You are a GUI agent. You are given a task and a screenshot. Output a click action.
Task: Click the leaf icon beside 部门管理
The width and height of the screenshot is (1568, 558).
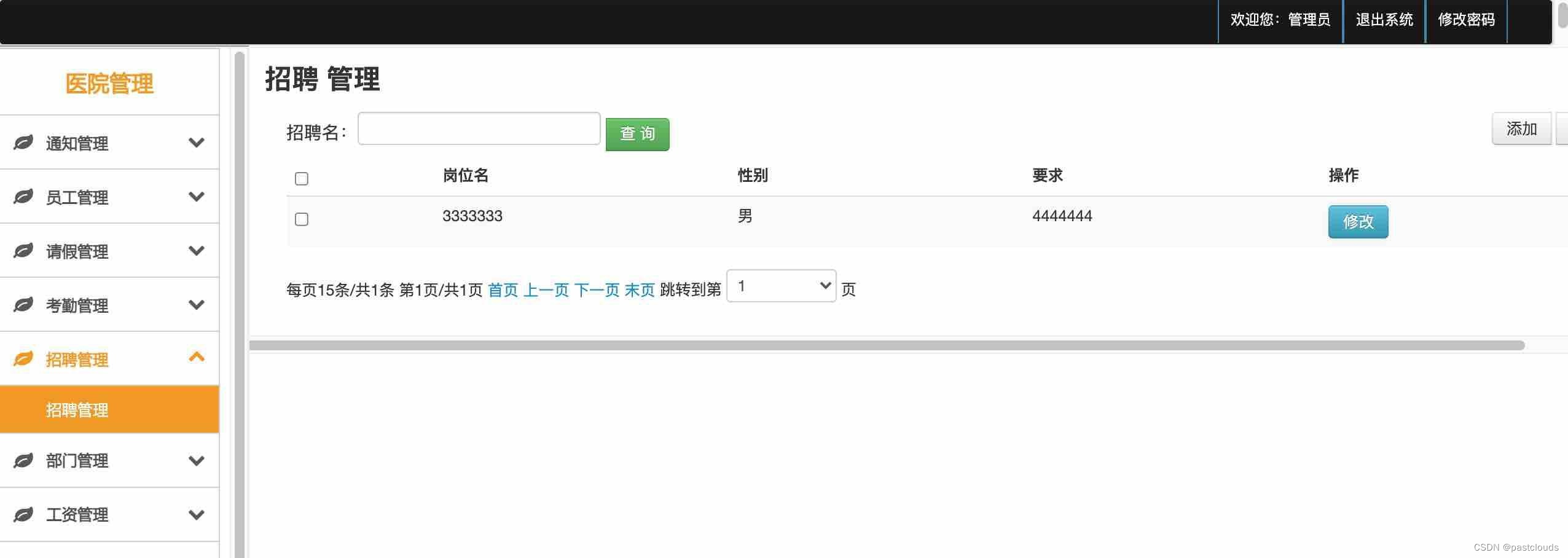coord(23,460)
